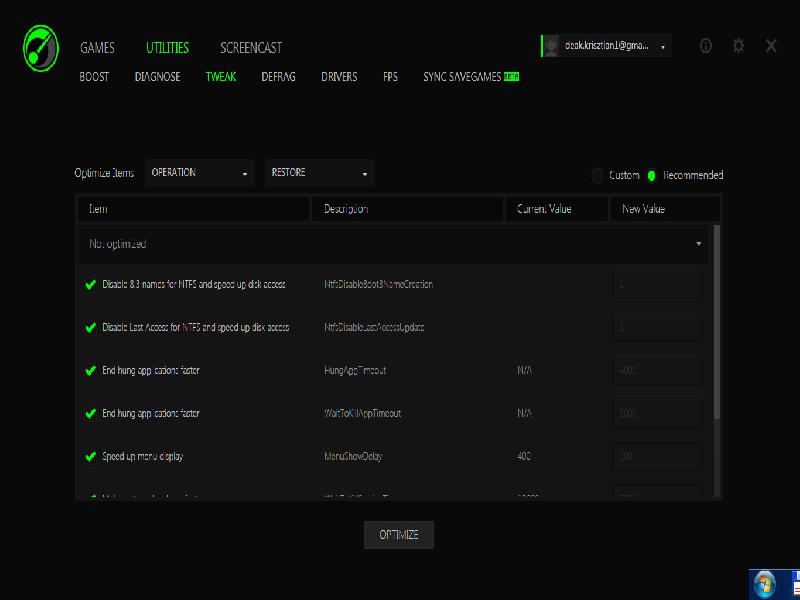
Task: Select the Recommended radio option
Action: click(x=651, y=176)
